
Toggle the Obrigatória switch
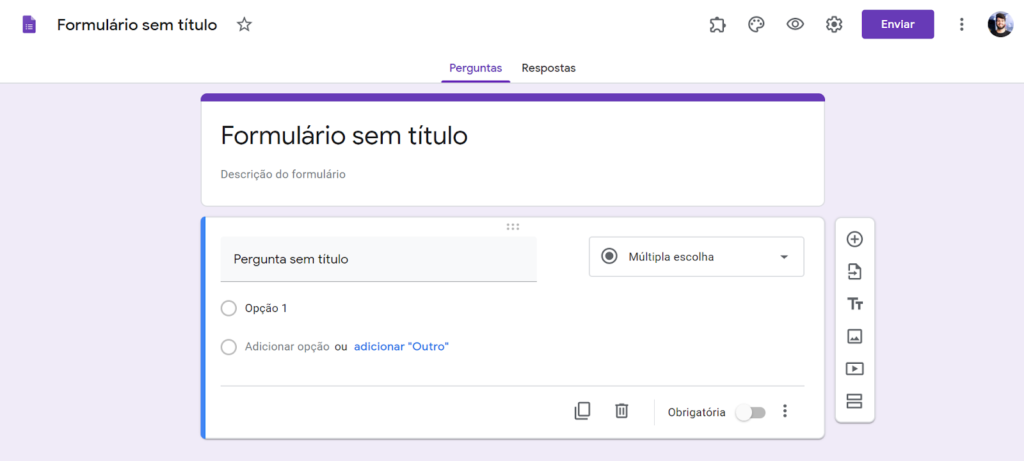click(750, 412)
